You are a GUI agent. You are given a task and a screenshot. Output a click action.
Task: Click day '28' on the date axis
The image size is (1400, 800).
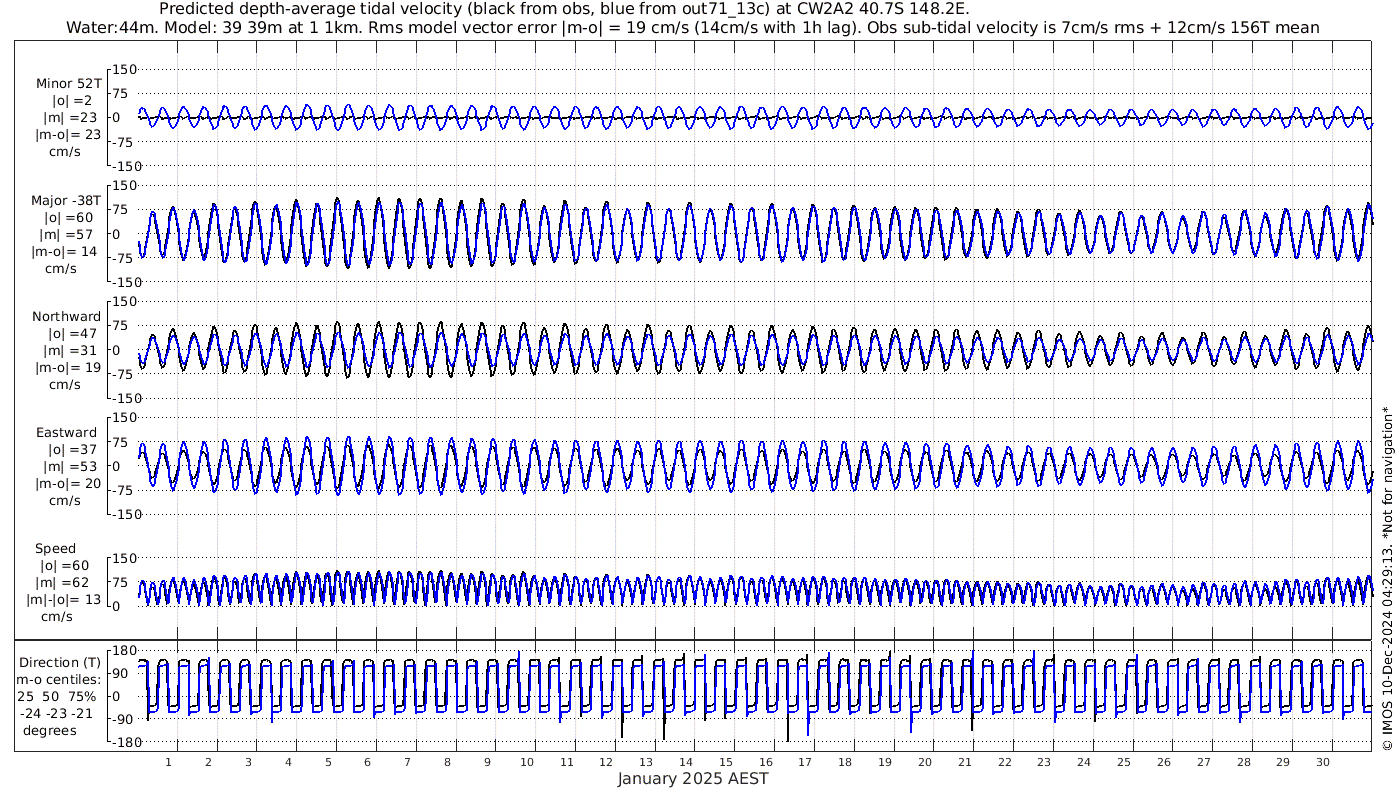click(1243, 762)
